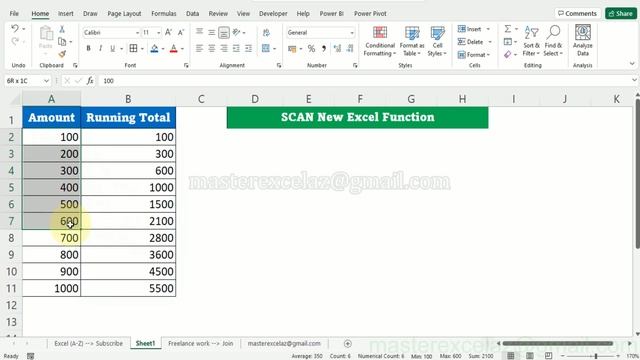
Task: Click the Borders grid icon
Action: pos(133,49)
